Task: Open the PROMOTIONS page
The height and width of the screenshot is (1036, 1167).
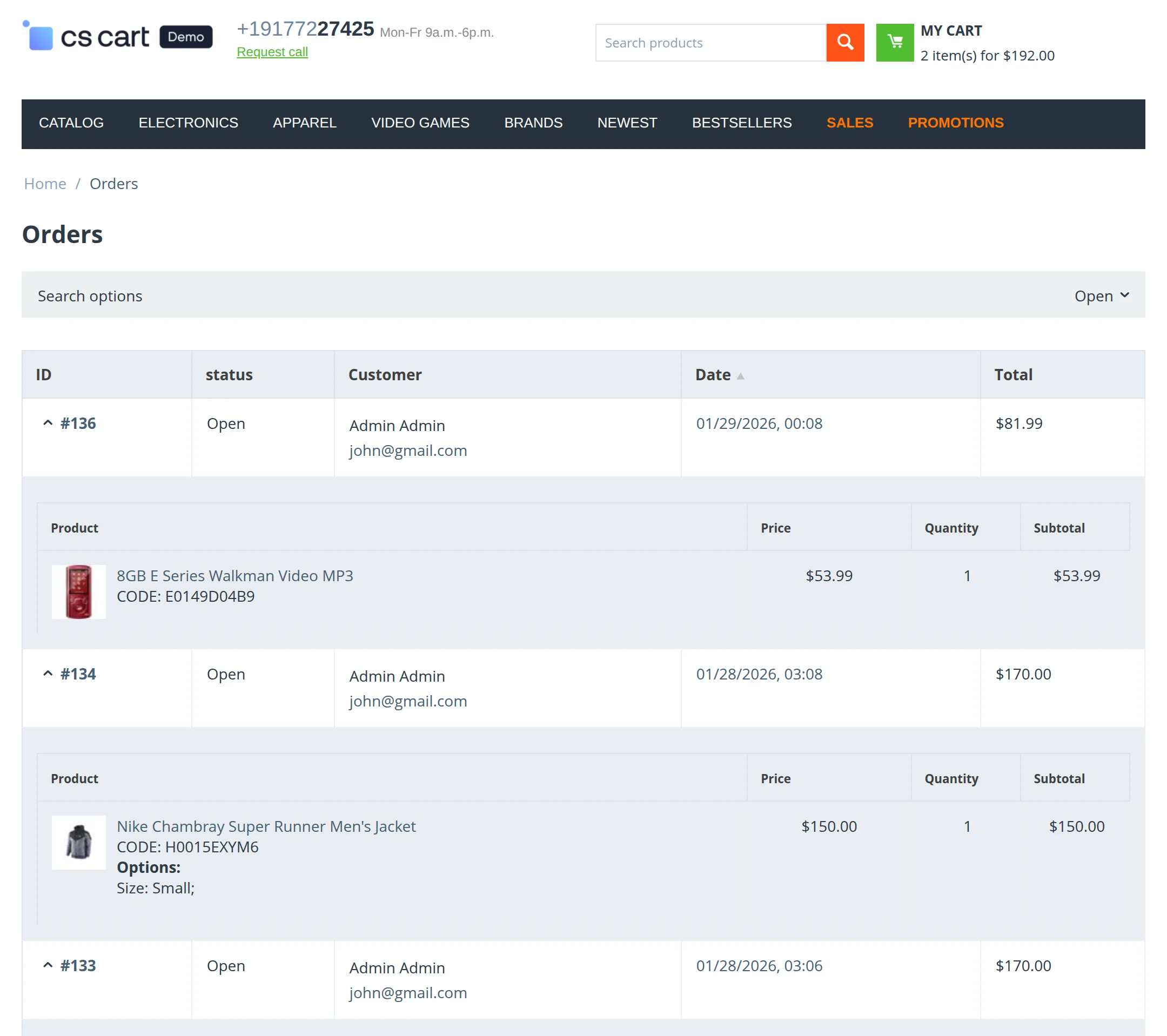Action: pyautogui.click(x=956, y=123)
